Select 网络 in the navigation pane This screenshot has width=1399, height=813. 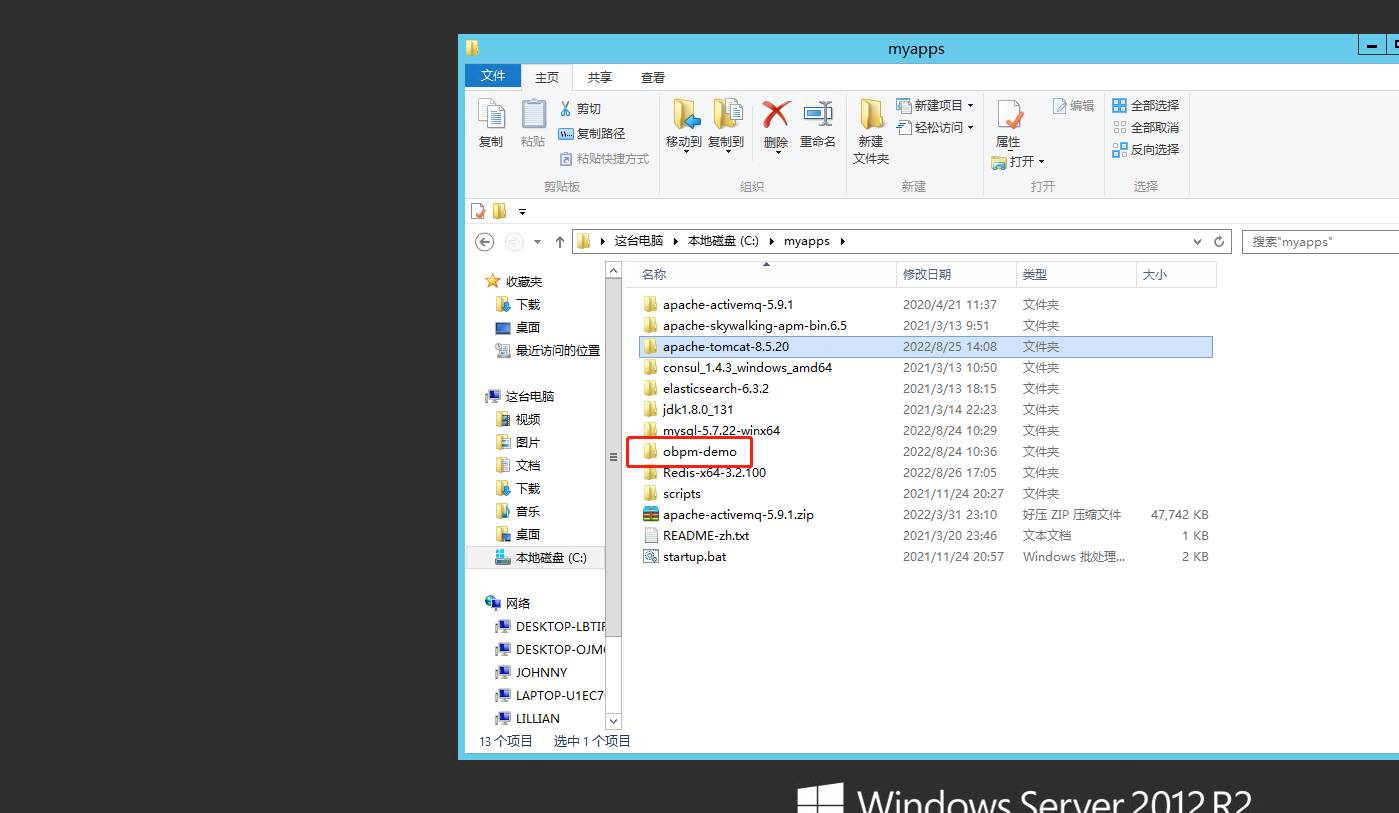pos(508,603)
